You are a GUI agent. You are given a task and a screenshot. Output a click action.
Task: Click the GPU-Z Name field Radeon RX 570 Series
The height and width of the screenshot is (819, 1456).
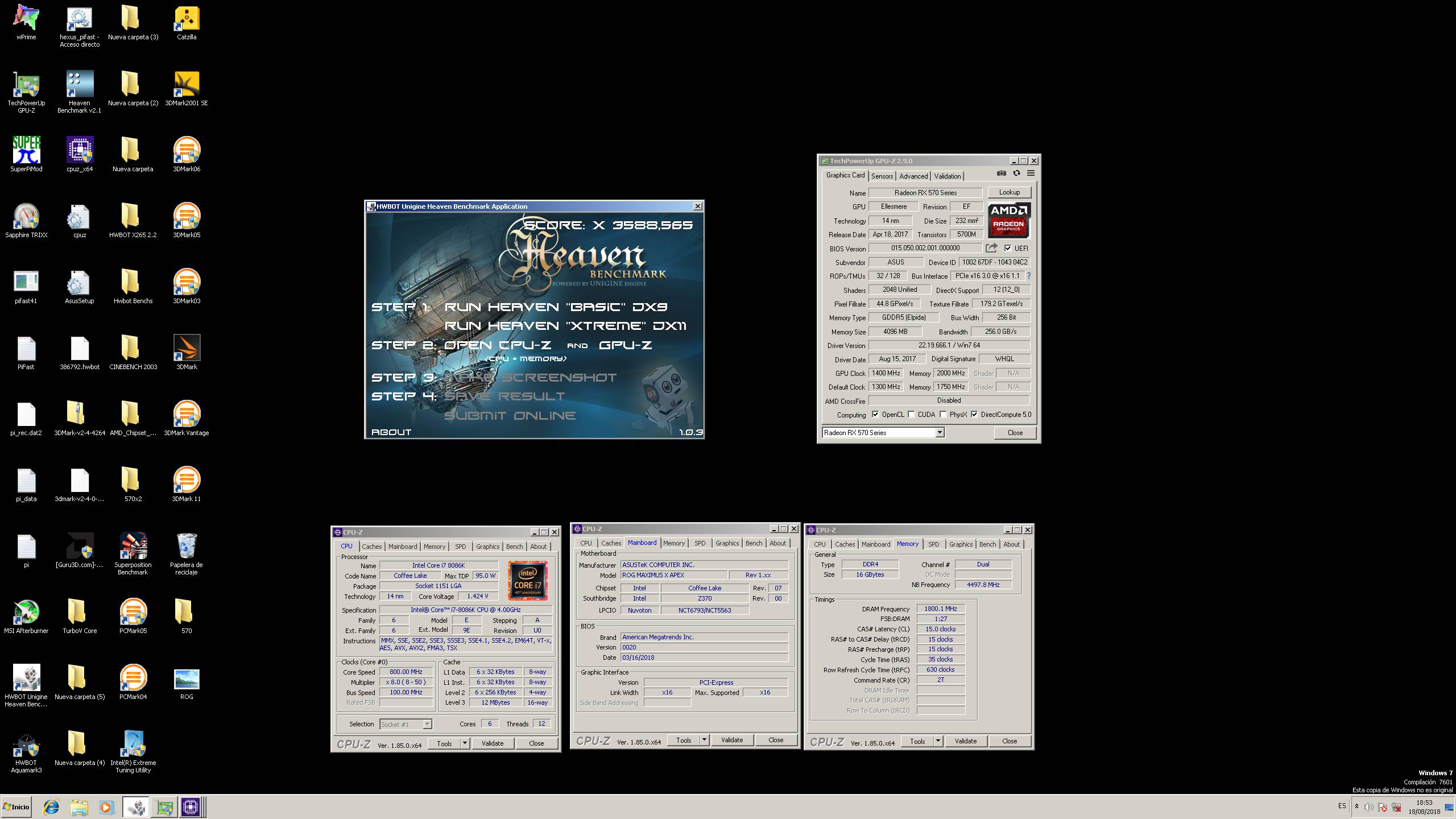925,193
